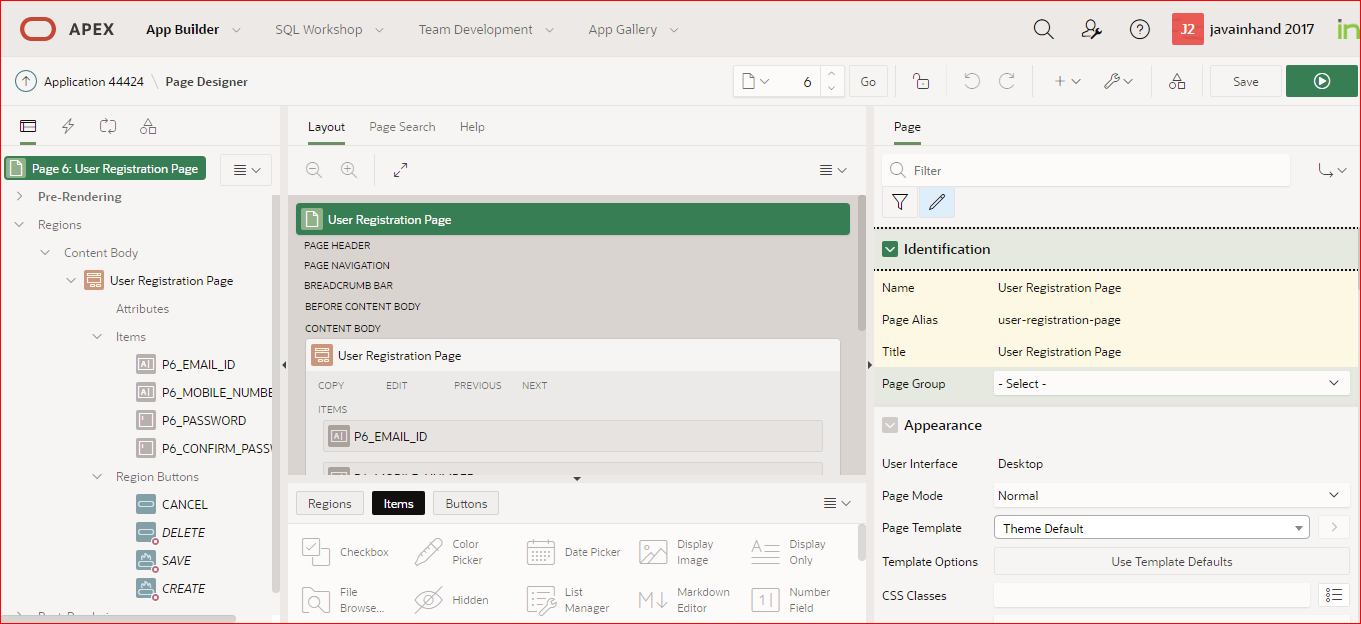
Task: Click Use Template Defaults button
Action: 1171,561
